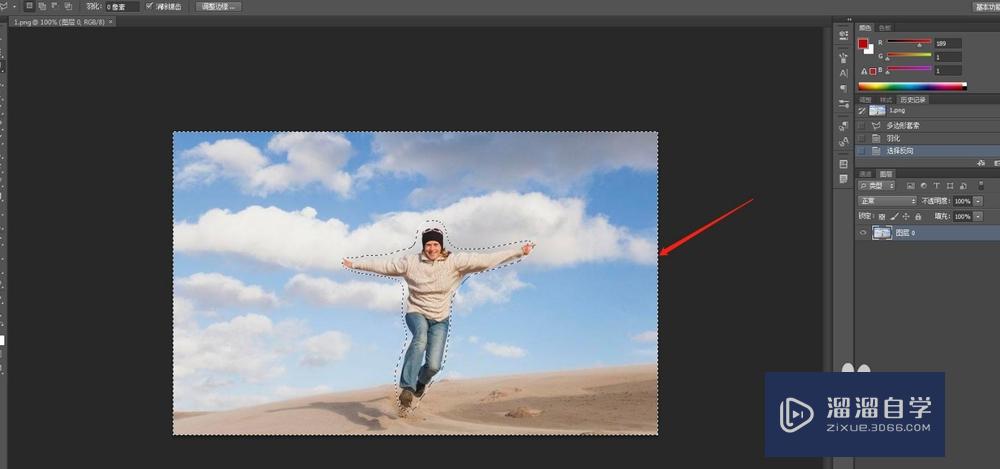The image size is (1000, 469).
Task: Switch to the 调整 (Adjustments) tab
Action: [x=865, y=100]
